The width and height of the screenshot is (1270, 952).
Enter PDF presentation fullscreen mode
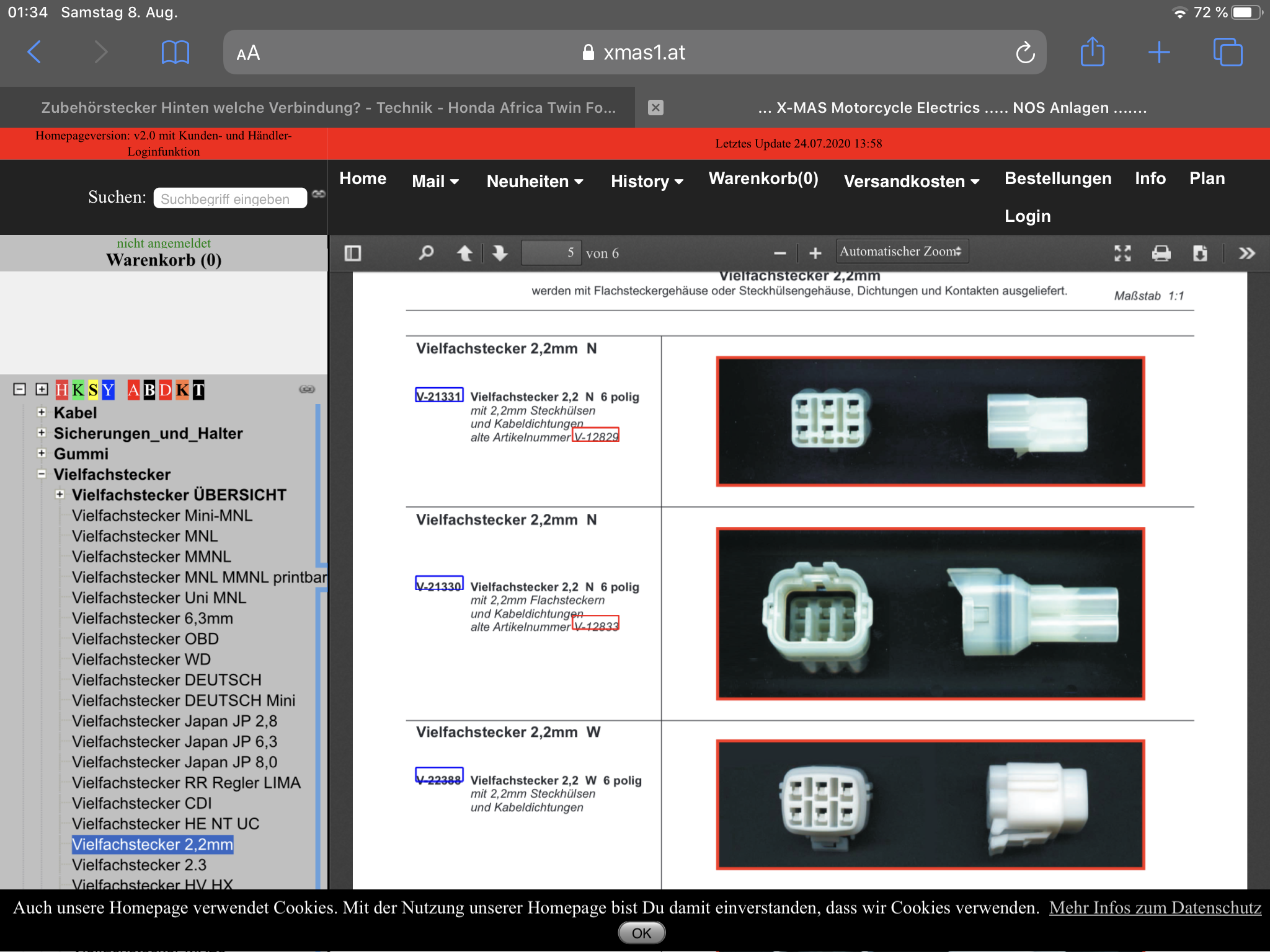[1122, 253]
